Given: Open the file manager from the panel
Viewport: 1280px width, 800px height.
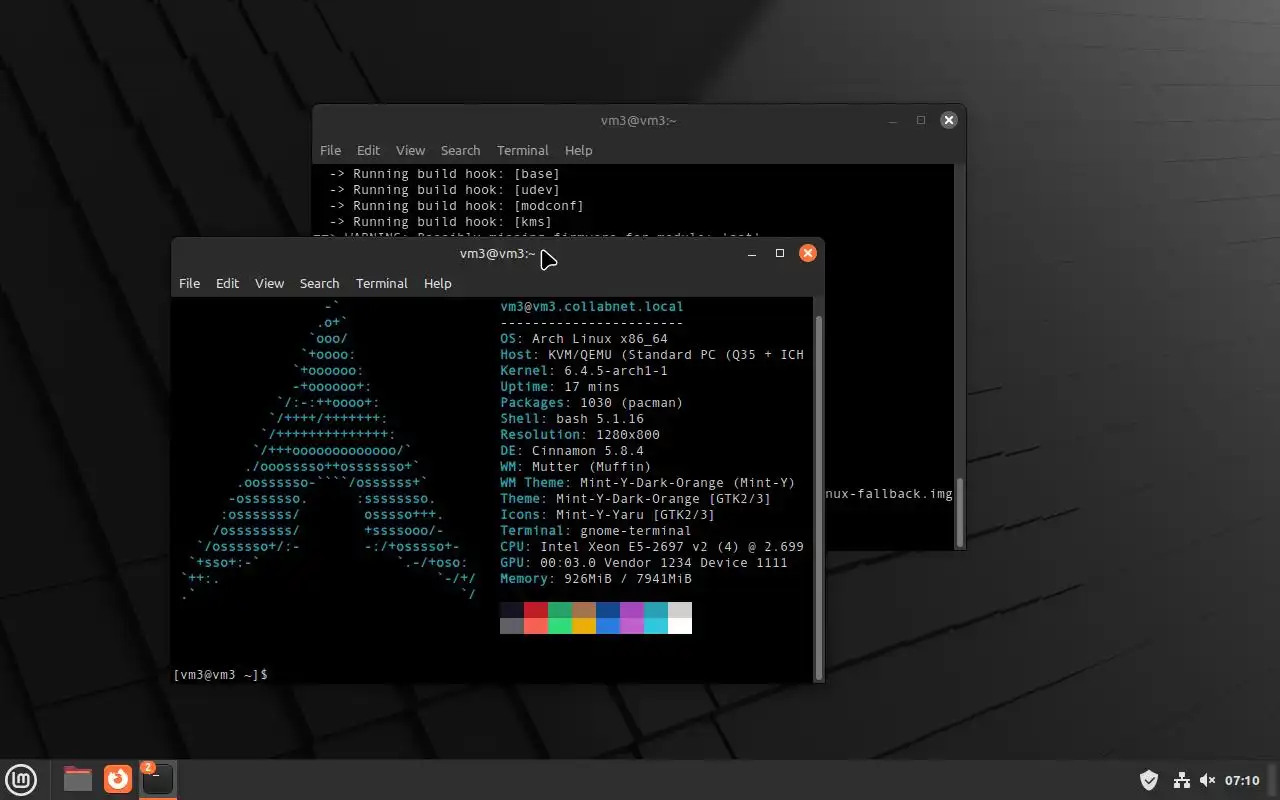Looking at the screenshot, I should (x=78, y=779).
